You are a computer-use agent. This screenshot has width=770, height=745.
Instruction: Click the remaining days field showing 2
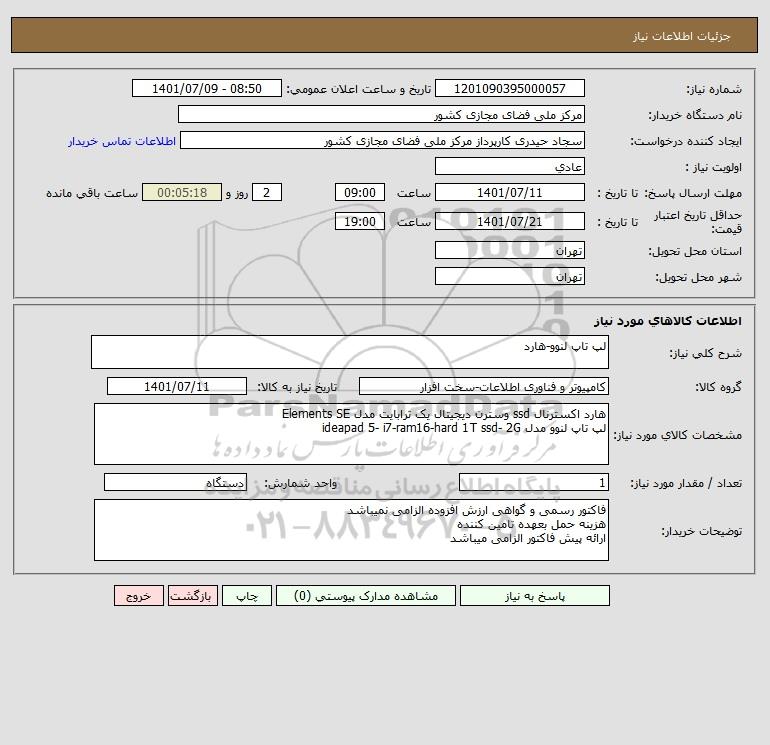click(267, 193)
